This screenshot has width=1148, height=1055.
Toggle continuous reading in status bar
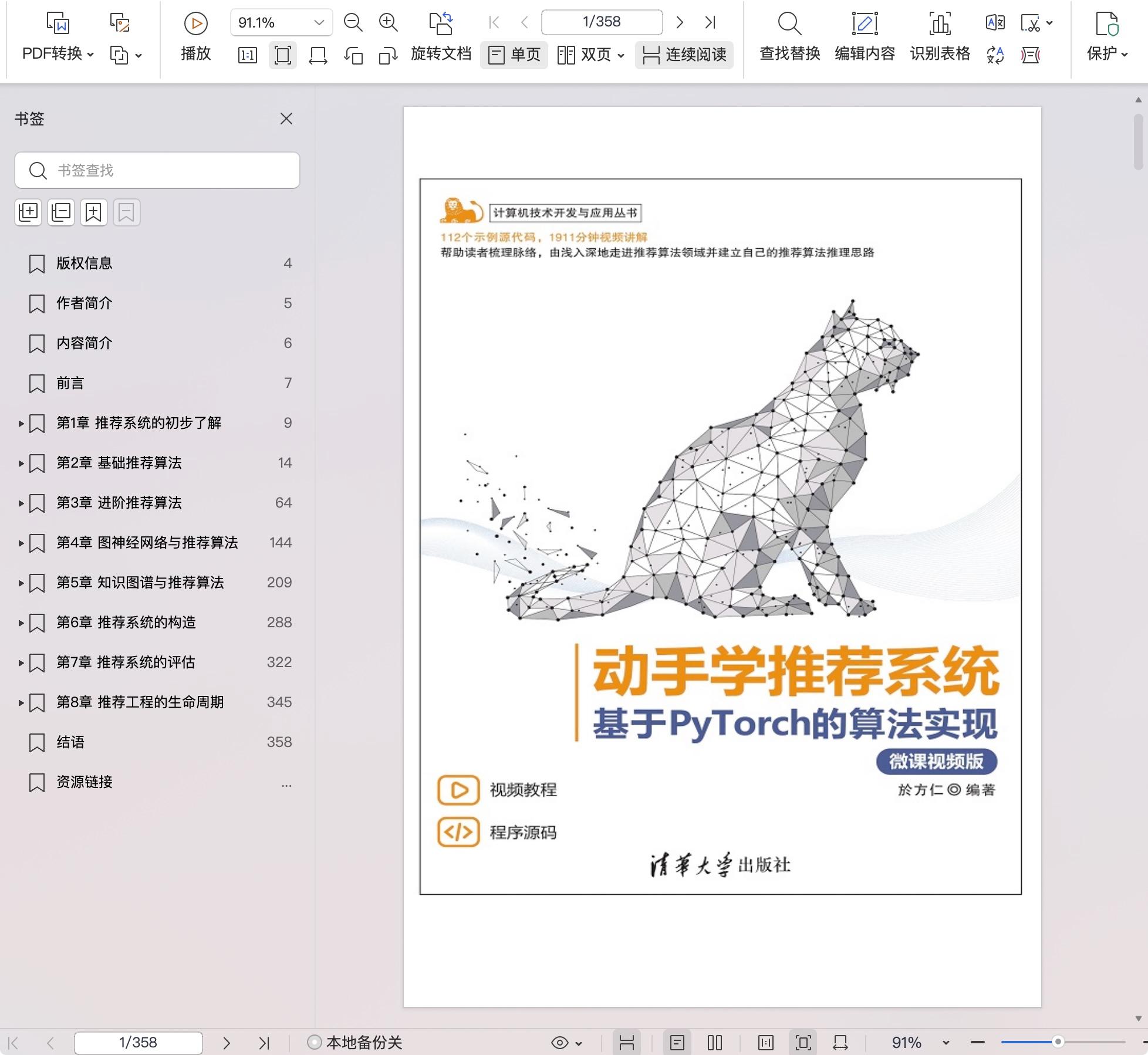coord(627,1043)
